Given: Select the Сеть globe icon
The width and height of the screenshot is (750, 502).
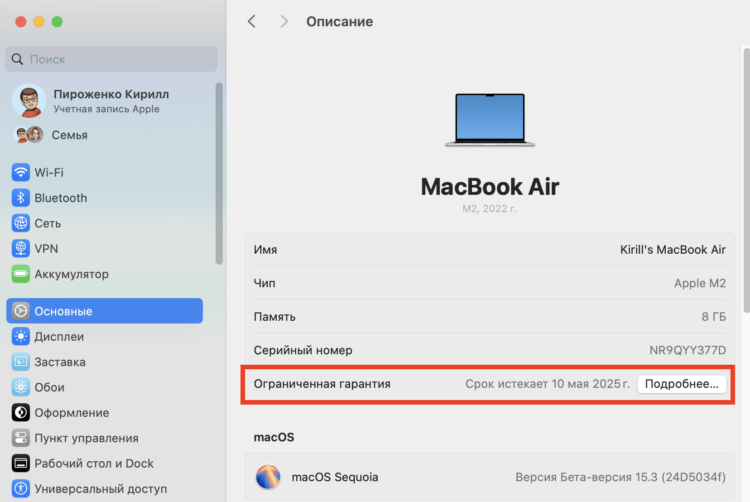Looking at the screenshot, I should (21, 223).
